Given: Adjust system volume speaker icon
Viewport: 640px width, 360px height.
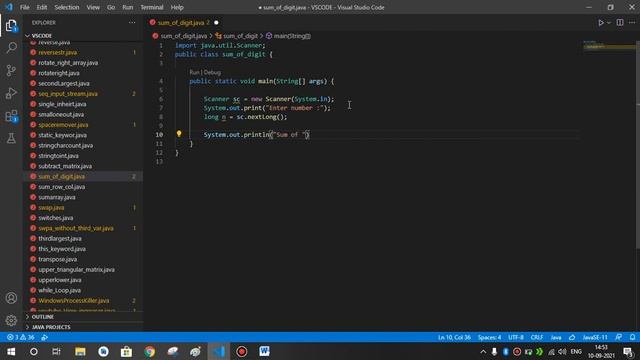Looking at the screenshot, I should coord(562,351).
